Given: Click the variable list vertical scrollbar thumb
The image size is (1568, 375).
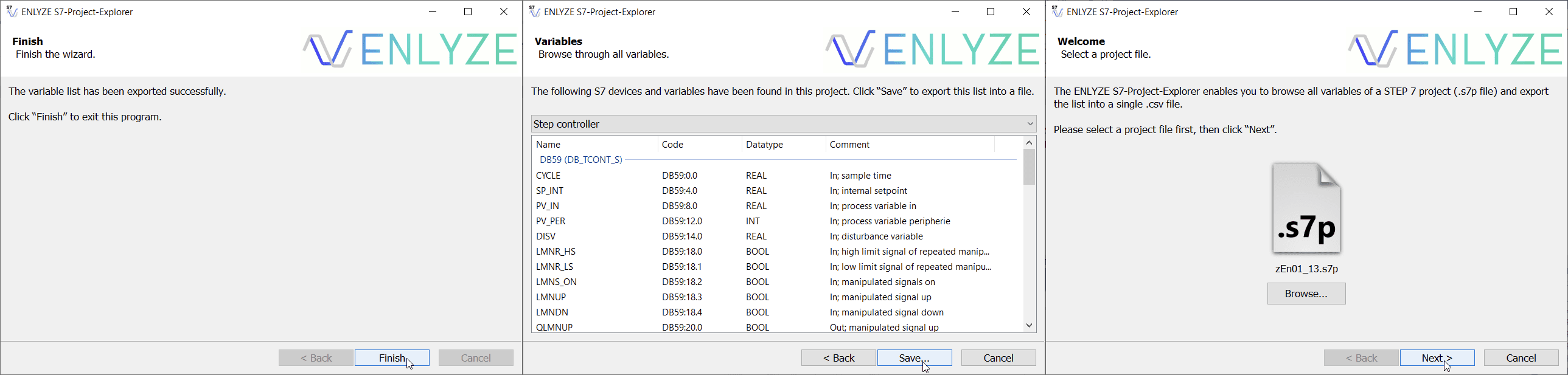Looking at the screenshot, I should pyautogui.click(x=1030, y=167).
